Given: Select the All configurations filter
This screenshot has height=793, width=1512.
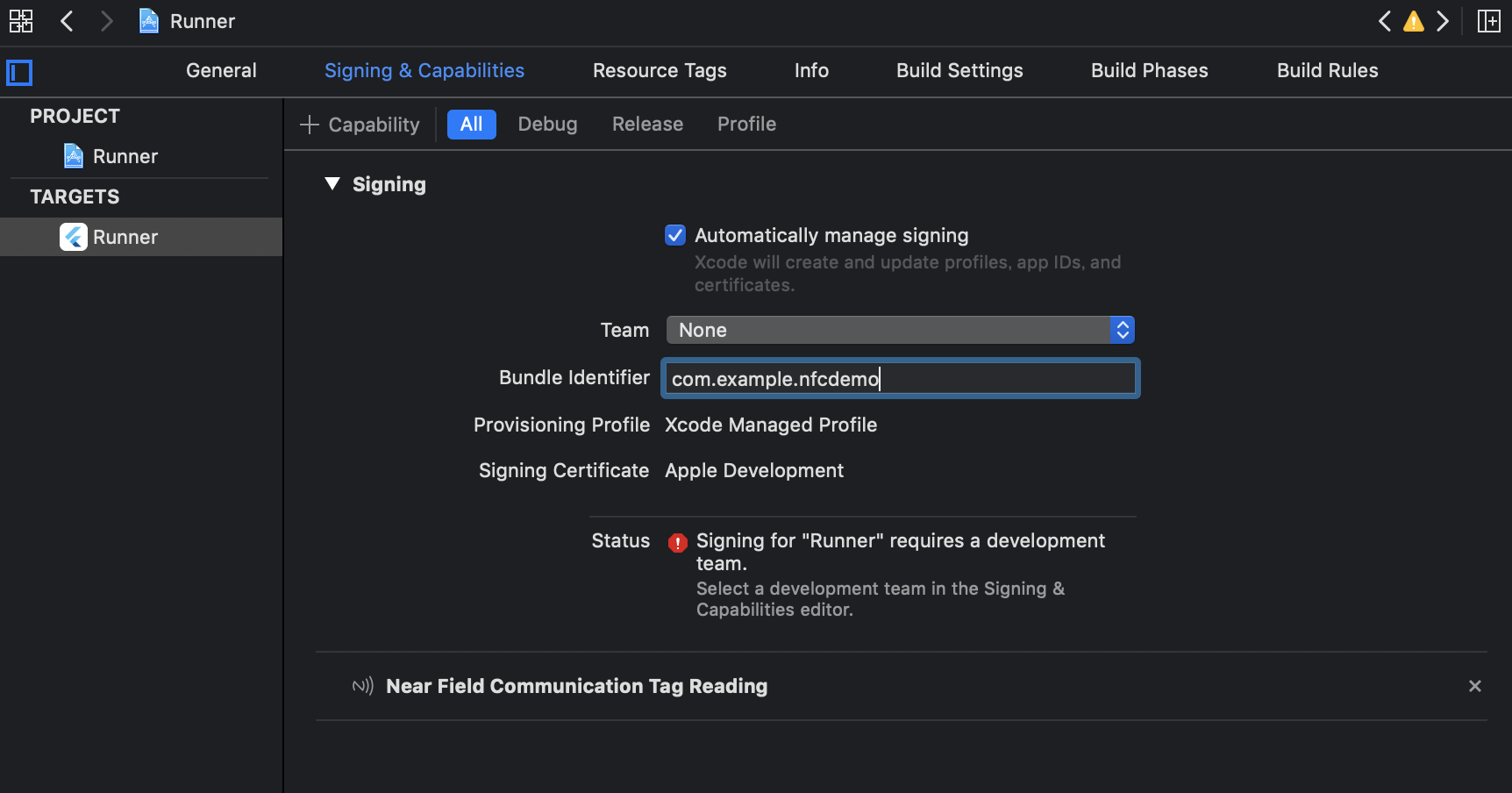Looking at the screenshot, I should click(472, 125).
